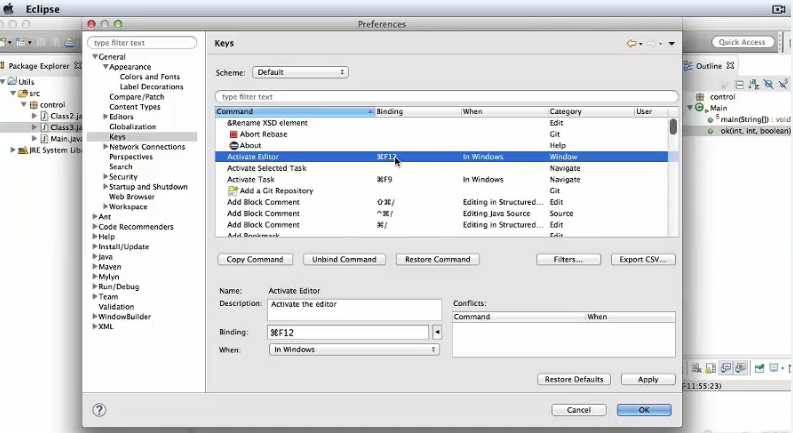Click the Keys filter text field

click(x=447, y=97)
